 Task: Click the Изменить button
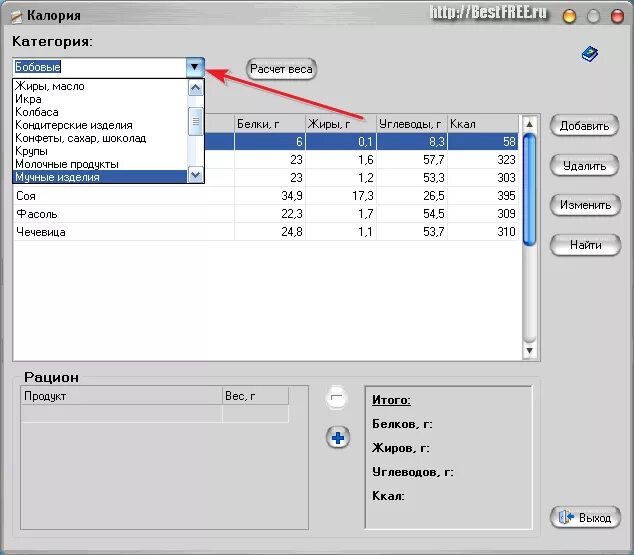(x=585, y=205)
